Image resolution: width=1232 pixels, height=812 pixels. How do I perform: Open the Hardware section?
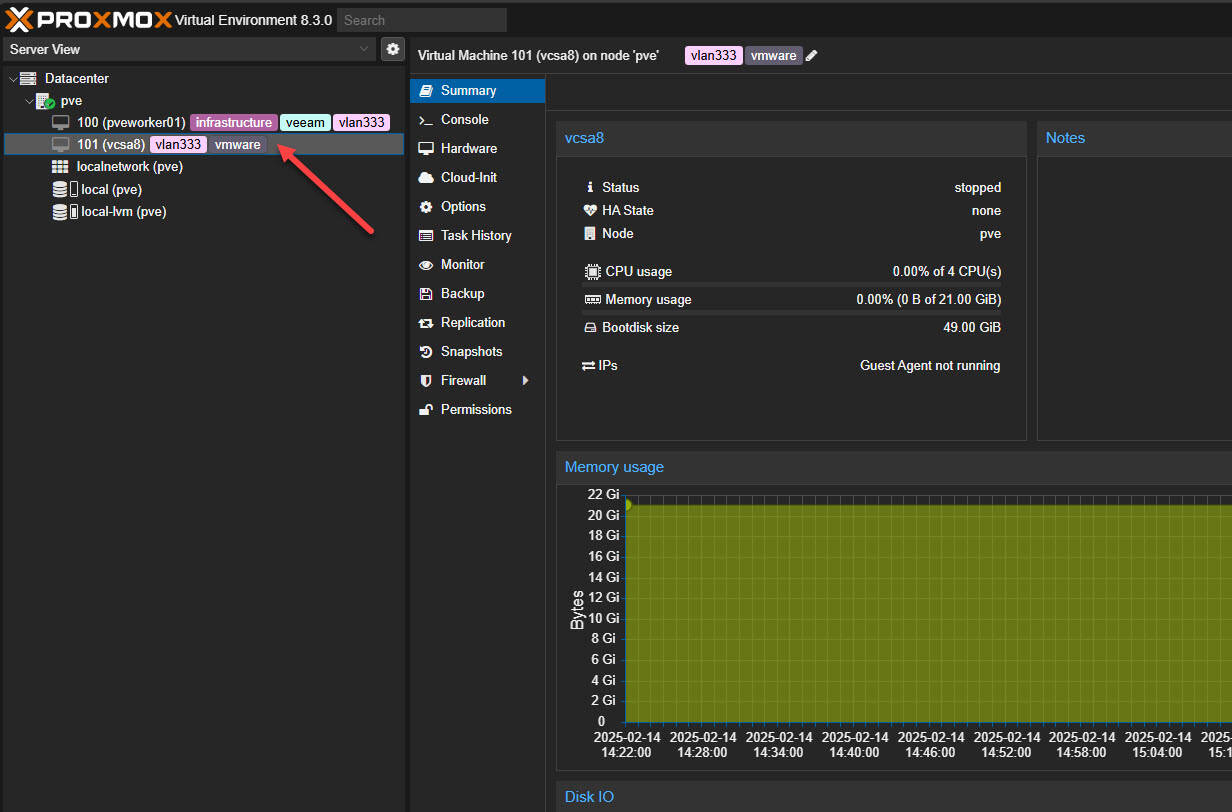pyautogui.click(x=478, y=149)
